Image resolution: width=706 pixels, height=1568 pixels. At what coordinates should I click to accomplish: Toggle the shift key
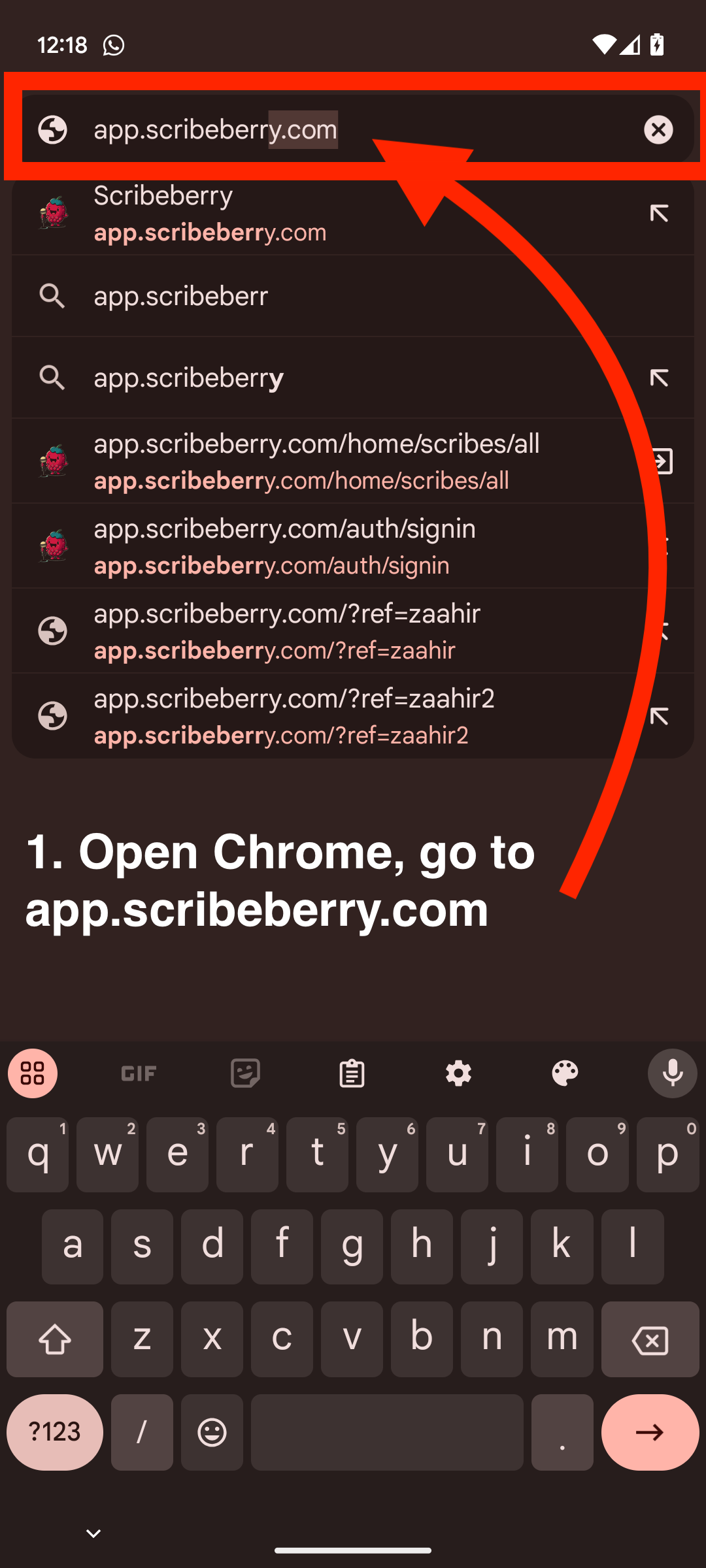point(55,1339)
